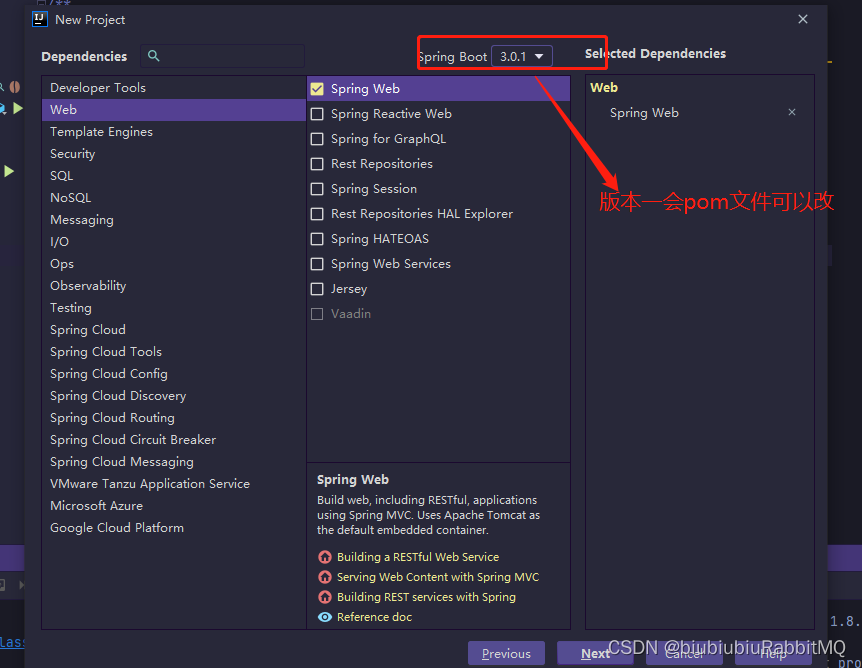Image resolution: width=862 pixels, height=668 pixels.
Task: Click the home icon beside Building REST services
Action: click(325, 597)
